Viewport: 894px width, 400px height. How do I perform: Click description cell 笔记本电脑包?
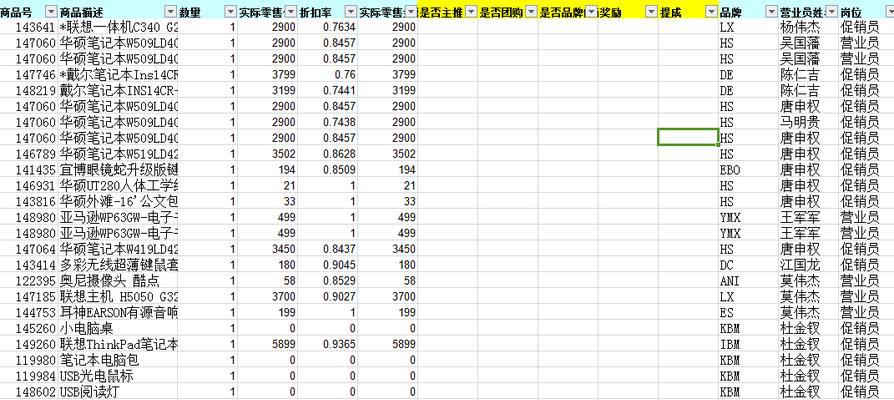(x=118, y=360)
